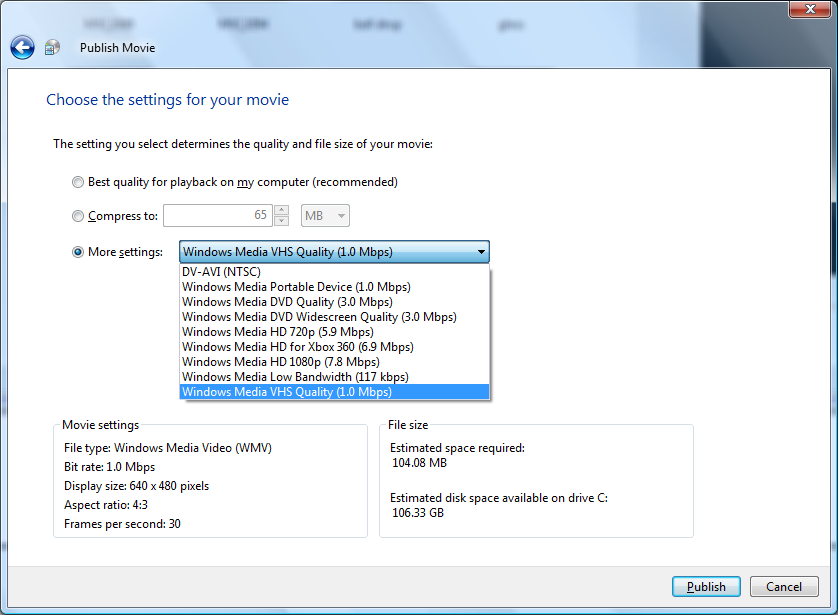Click the Publish Movie title text
Viewport: 838px width, 615px height.
click(x=118, y=48)
